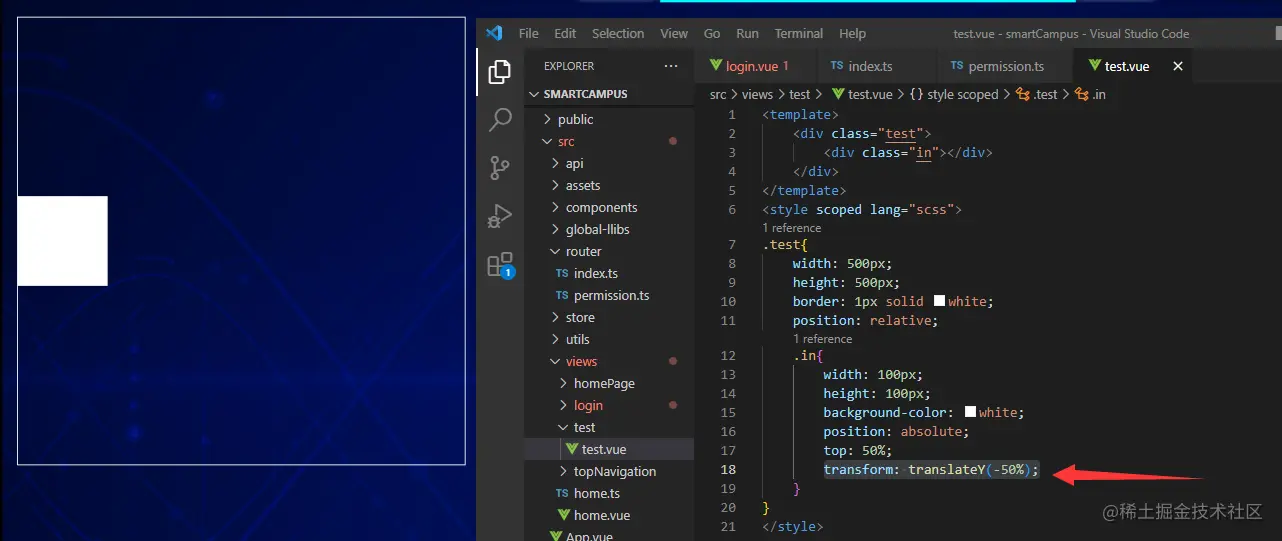This screenshot has height=541, width=1282.
Task: Open the Go menu
Action: tap(712, 33)
